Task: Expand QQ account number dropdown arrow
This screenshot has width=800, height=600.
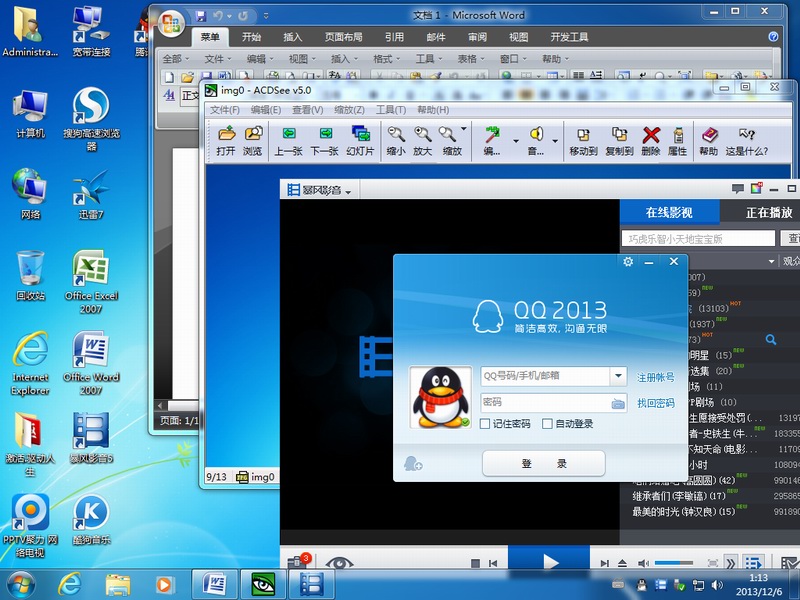Action: coord(618,376)
